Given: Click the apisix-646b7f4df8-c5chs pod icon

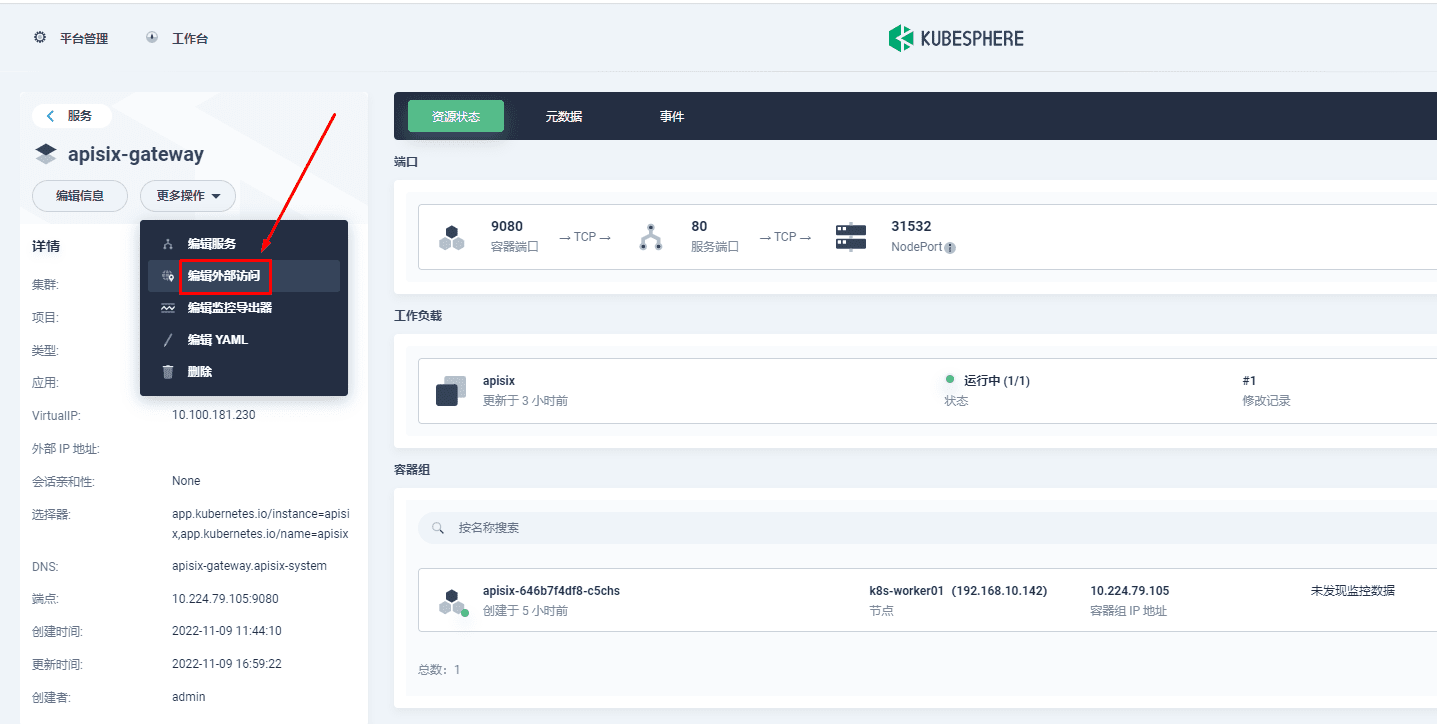Looking at the screenshot, I should coord(453,602).
